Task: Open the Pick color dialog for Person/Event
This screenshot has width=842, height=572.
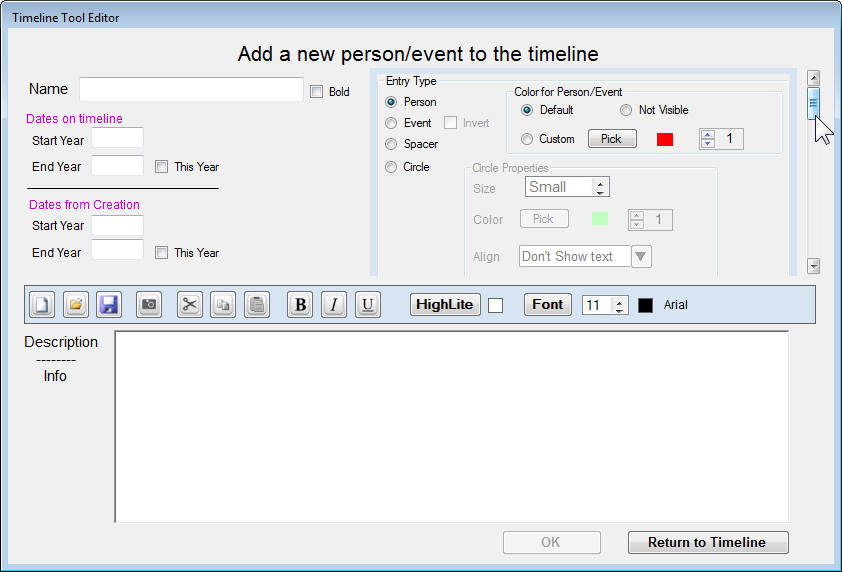Action: (x=611, y=139)
